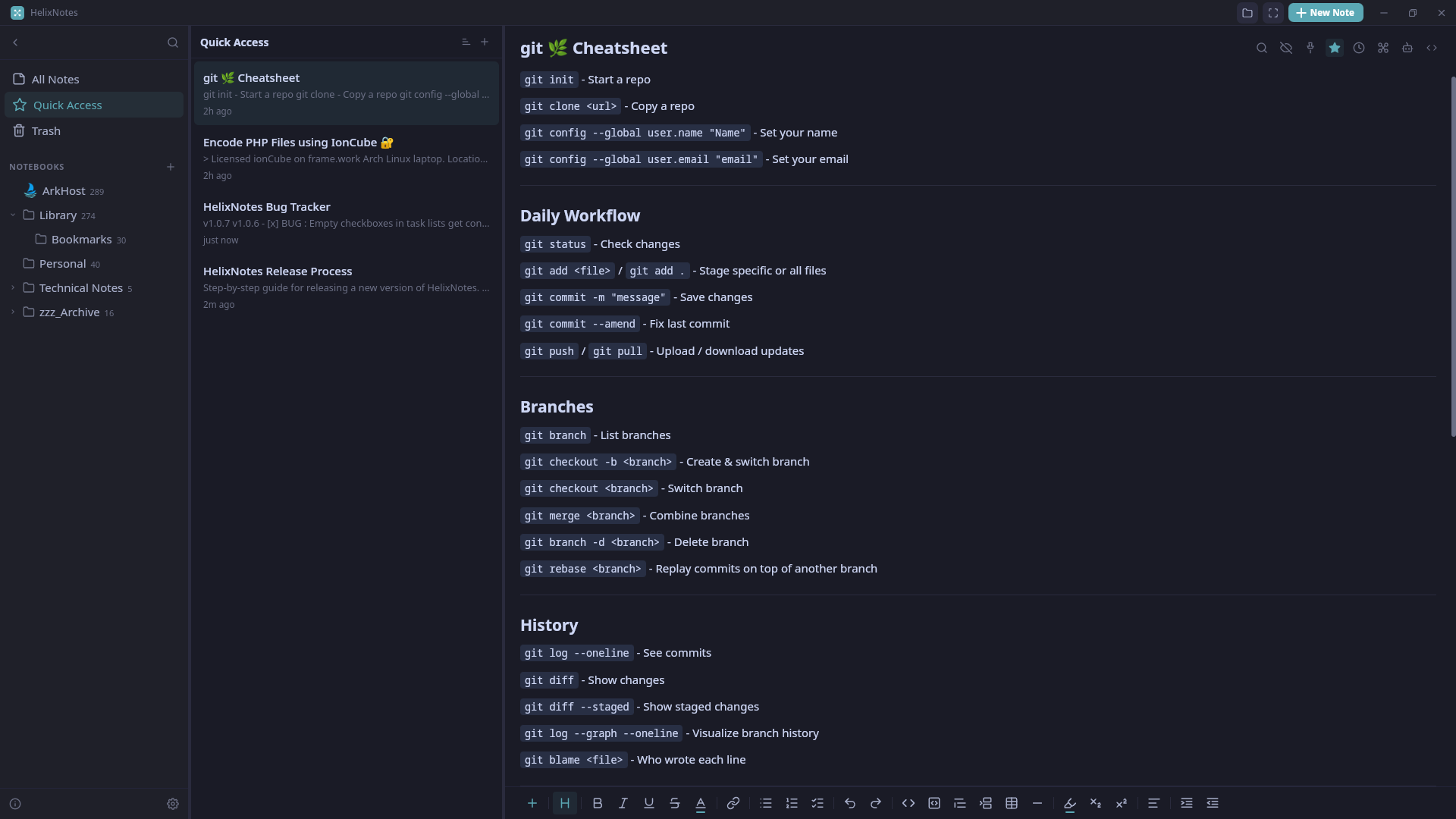This screenshot has width=1456, height=819.
Task: Open the text color picker in toolbar
Action: click(701, 803)
